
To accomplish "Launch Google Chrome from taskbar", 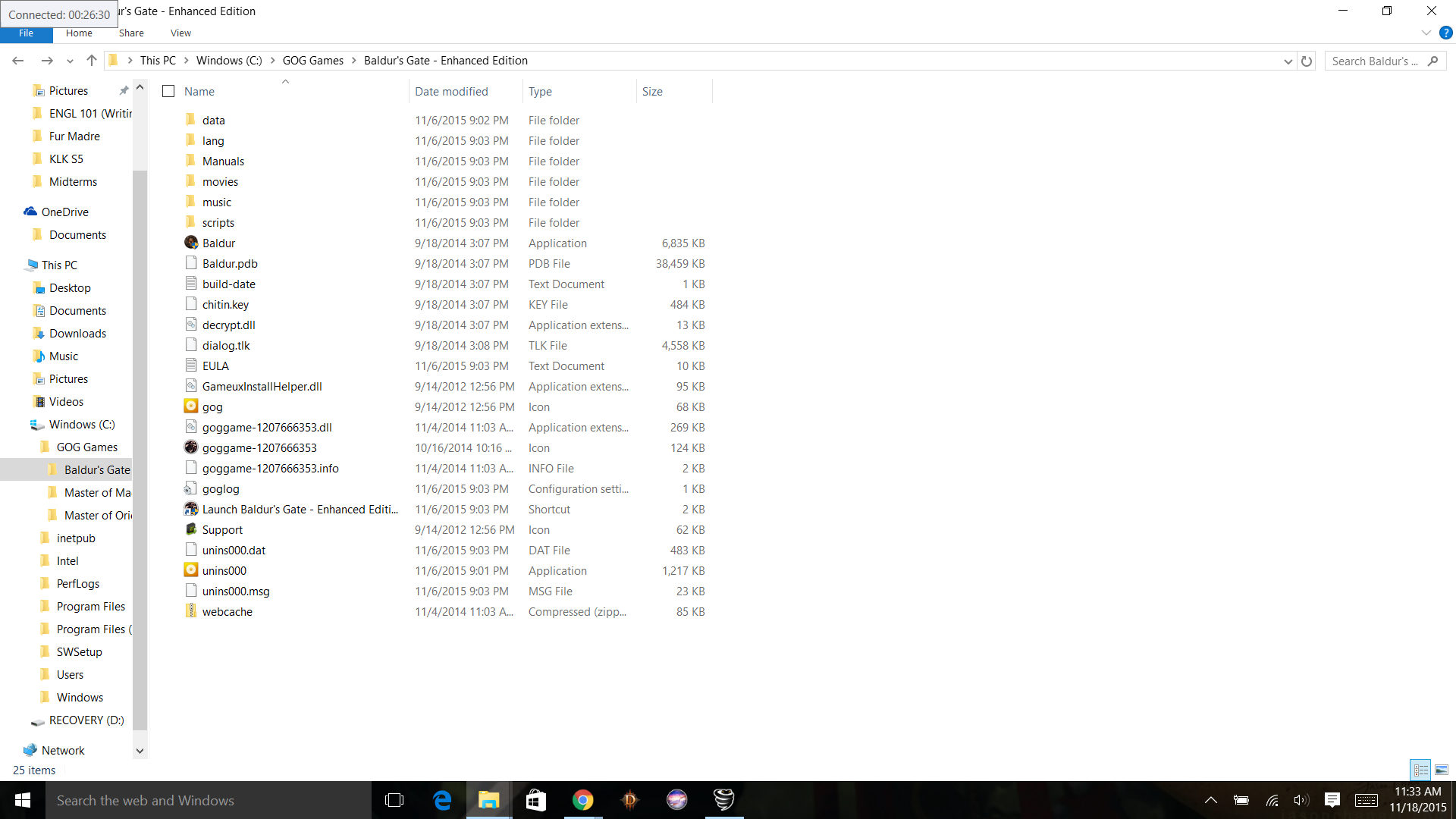I will (x=582, y=800).
